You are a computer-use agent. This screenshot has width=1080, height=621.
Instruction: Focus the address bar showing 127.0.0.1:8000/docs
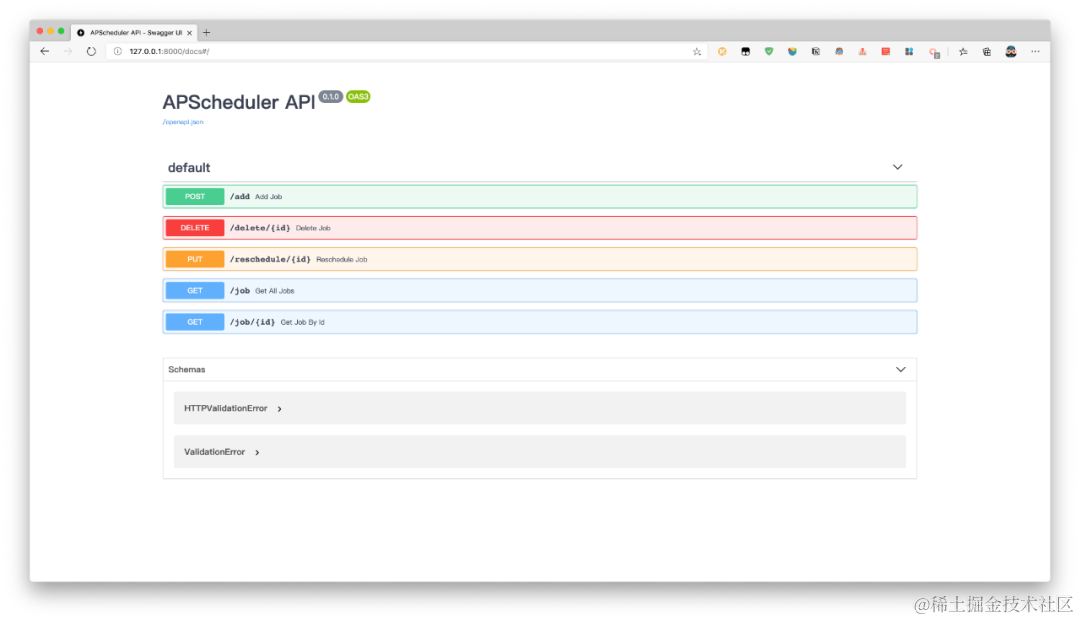(x=406, y=52)
